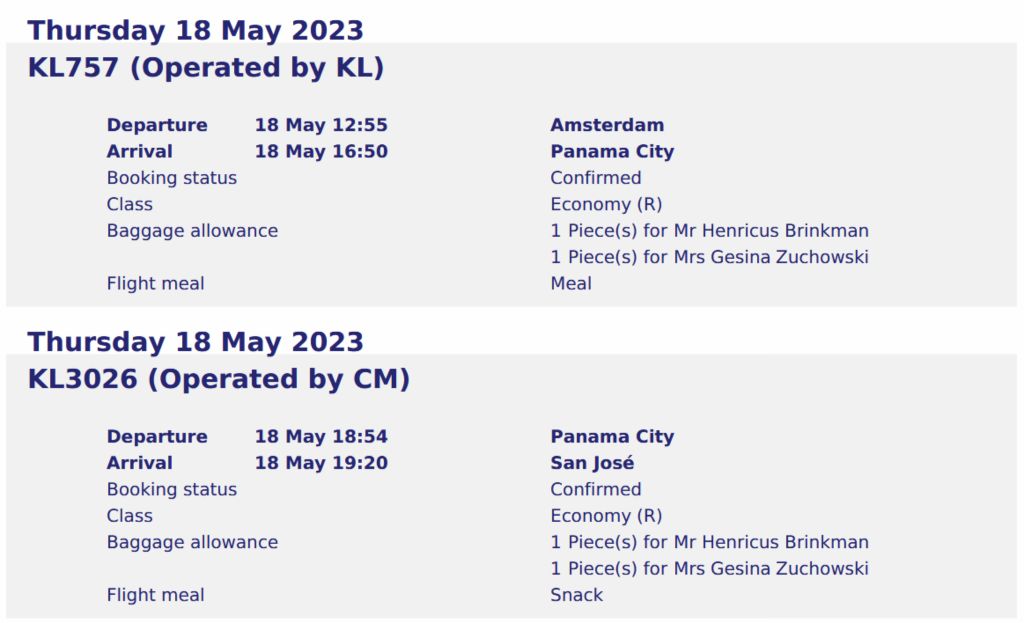The image size is (1024, 623).
Task: Click Mrs Gesina Zuchowski baggage line for KL3026
Action: click(709, 569)
